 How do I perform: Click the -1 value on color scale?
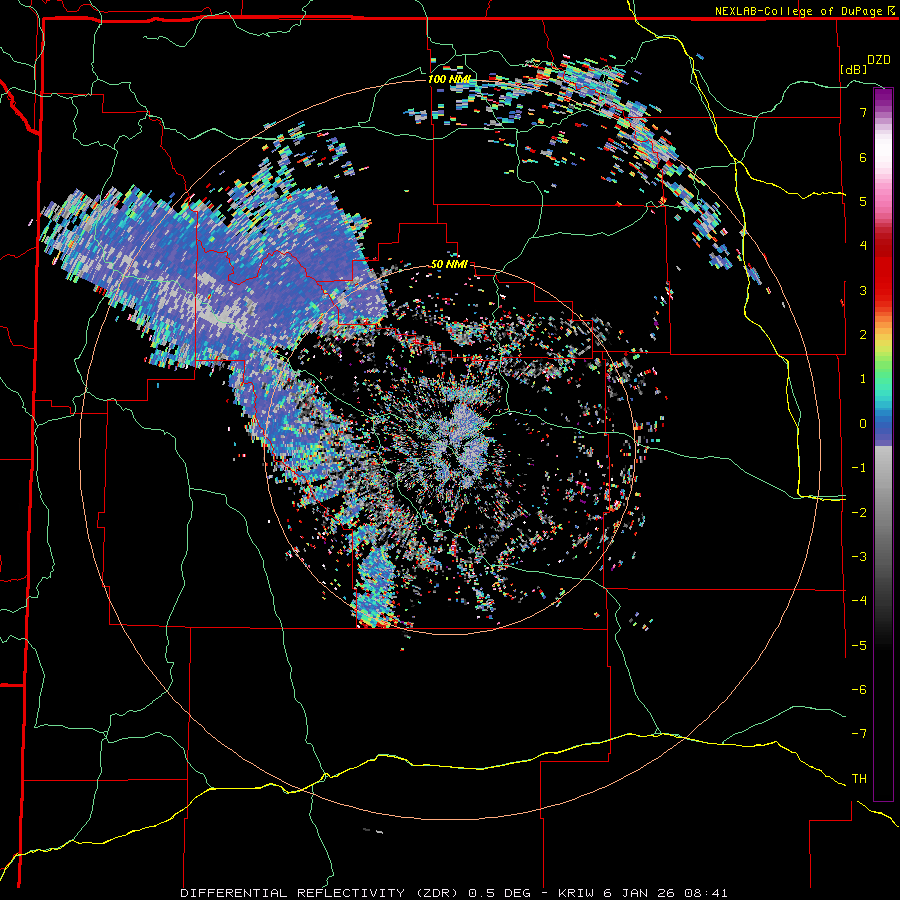[x=859, y=467]
